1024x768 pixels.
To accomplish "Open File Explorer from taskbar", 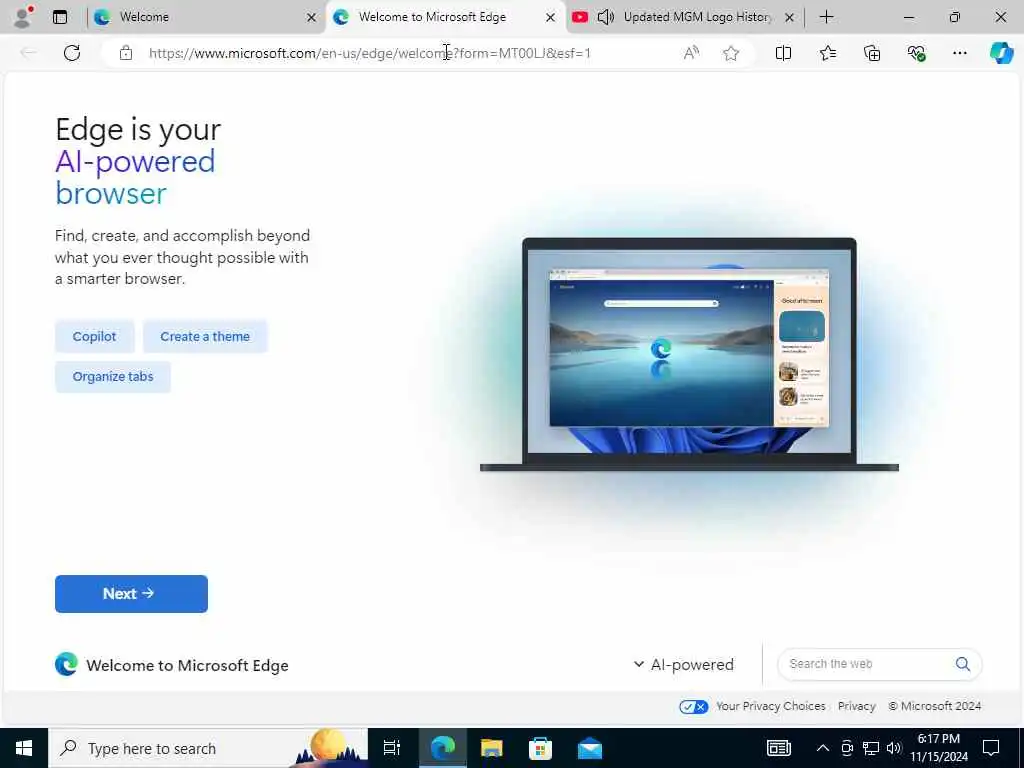I will pyautogui.click(x=491, y=748).
